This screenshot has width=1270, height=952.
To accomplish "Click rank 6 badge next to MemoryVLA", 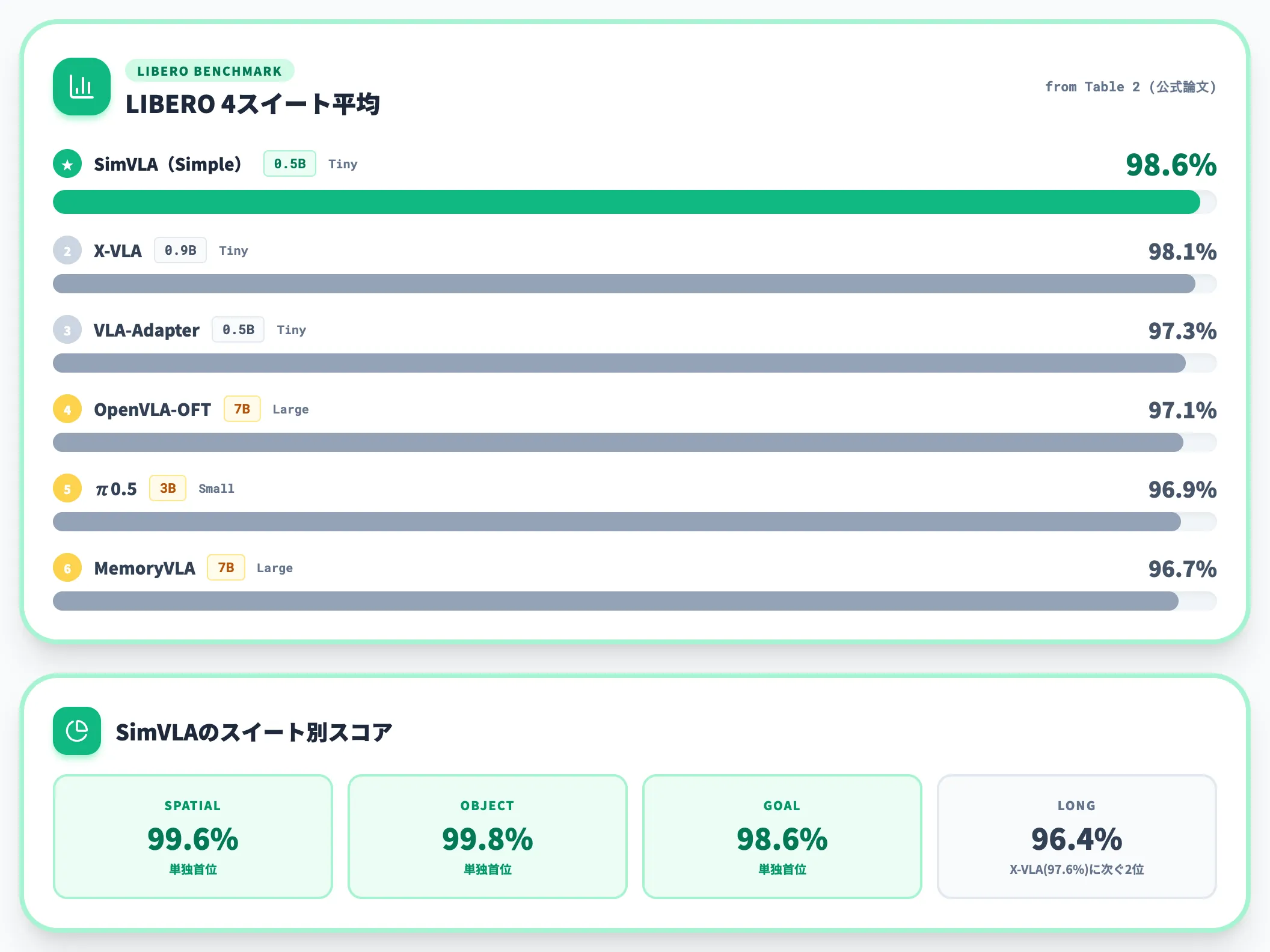I will pos(67,567).
